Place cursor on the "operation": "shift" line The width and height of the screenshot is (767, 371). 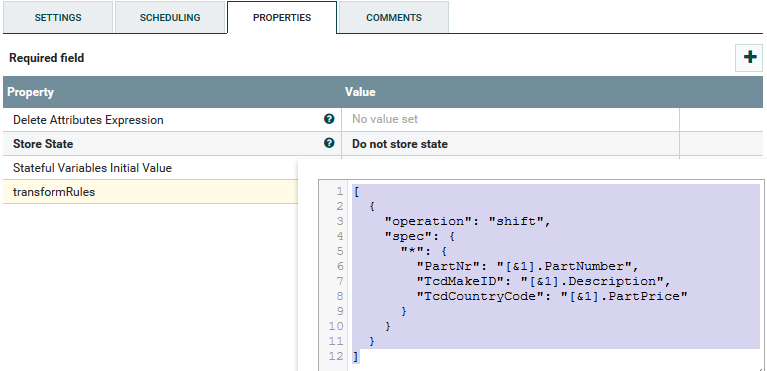468,221
